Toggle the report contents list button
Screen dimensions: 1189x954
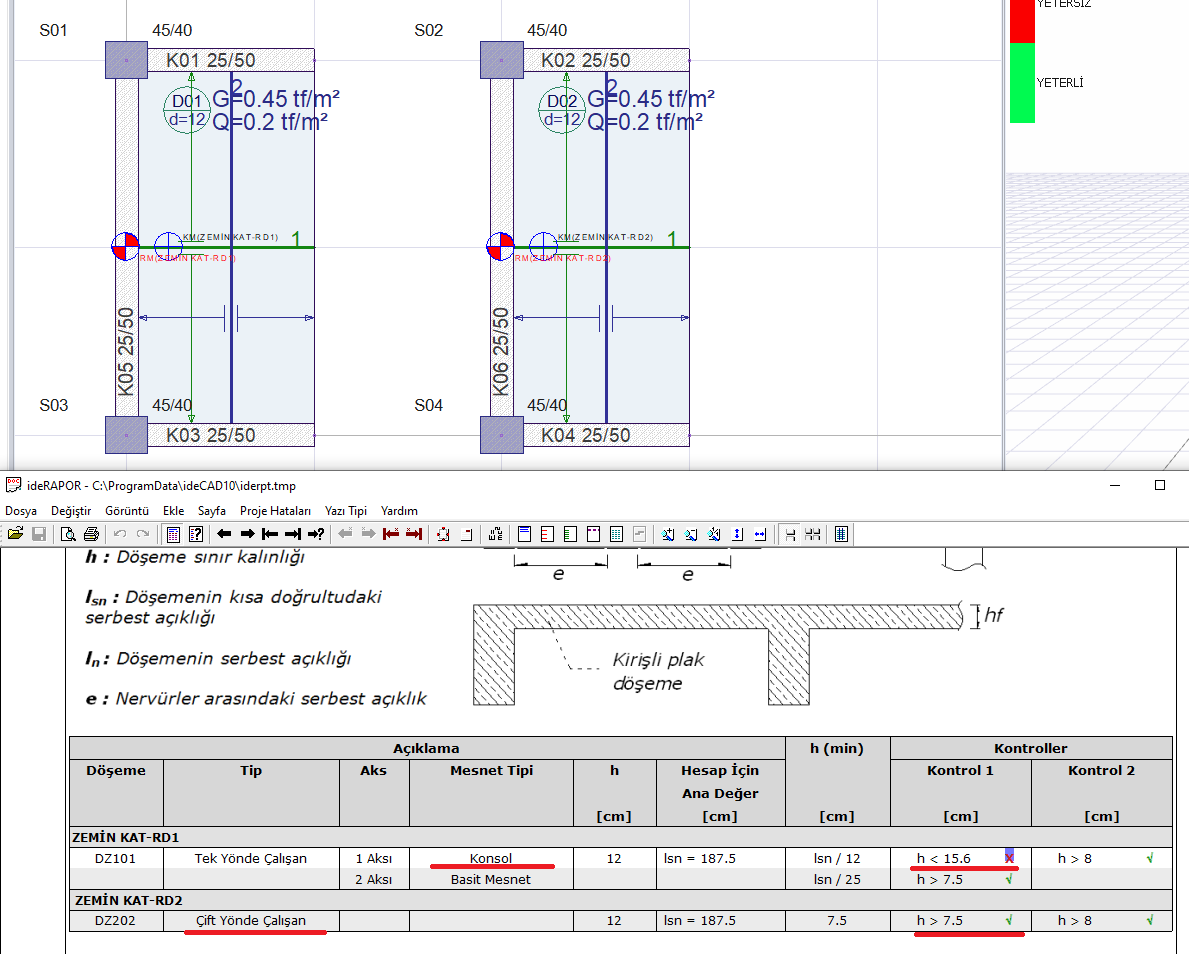173,534
